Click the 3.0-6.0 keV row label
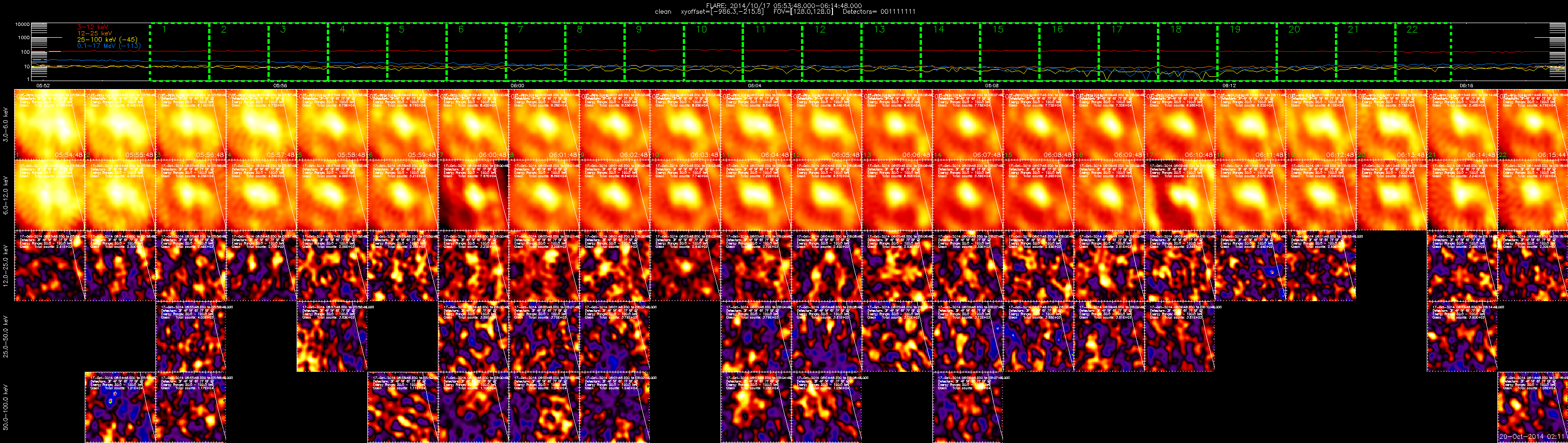1568x443 pixels. [6, 124]
